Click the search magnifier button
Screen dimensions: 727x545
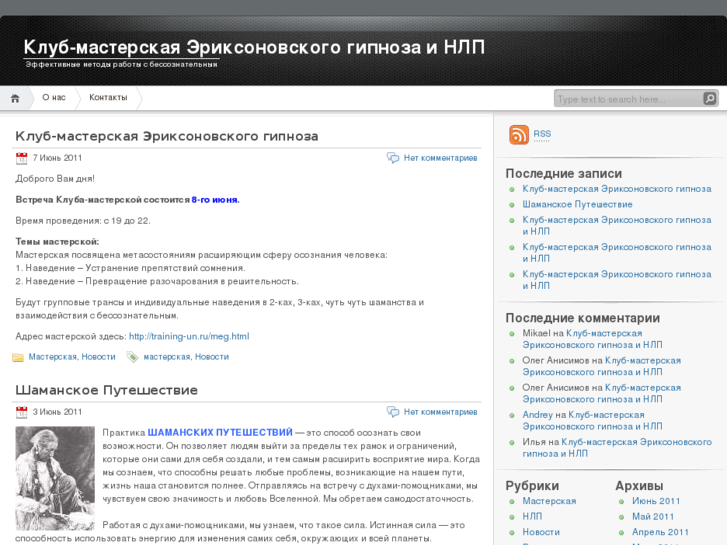coord(709,98)
